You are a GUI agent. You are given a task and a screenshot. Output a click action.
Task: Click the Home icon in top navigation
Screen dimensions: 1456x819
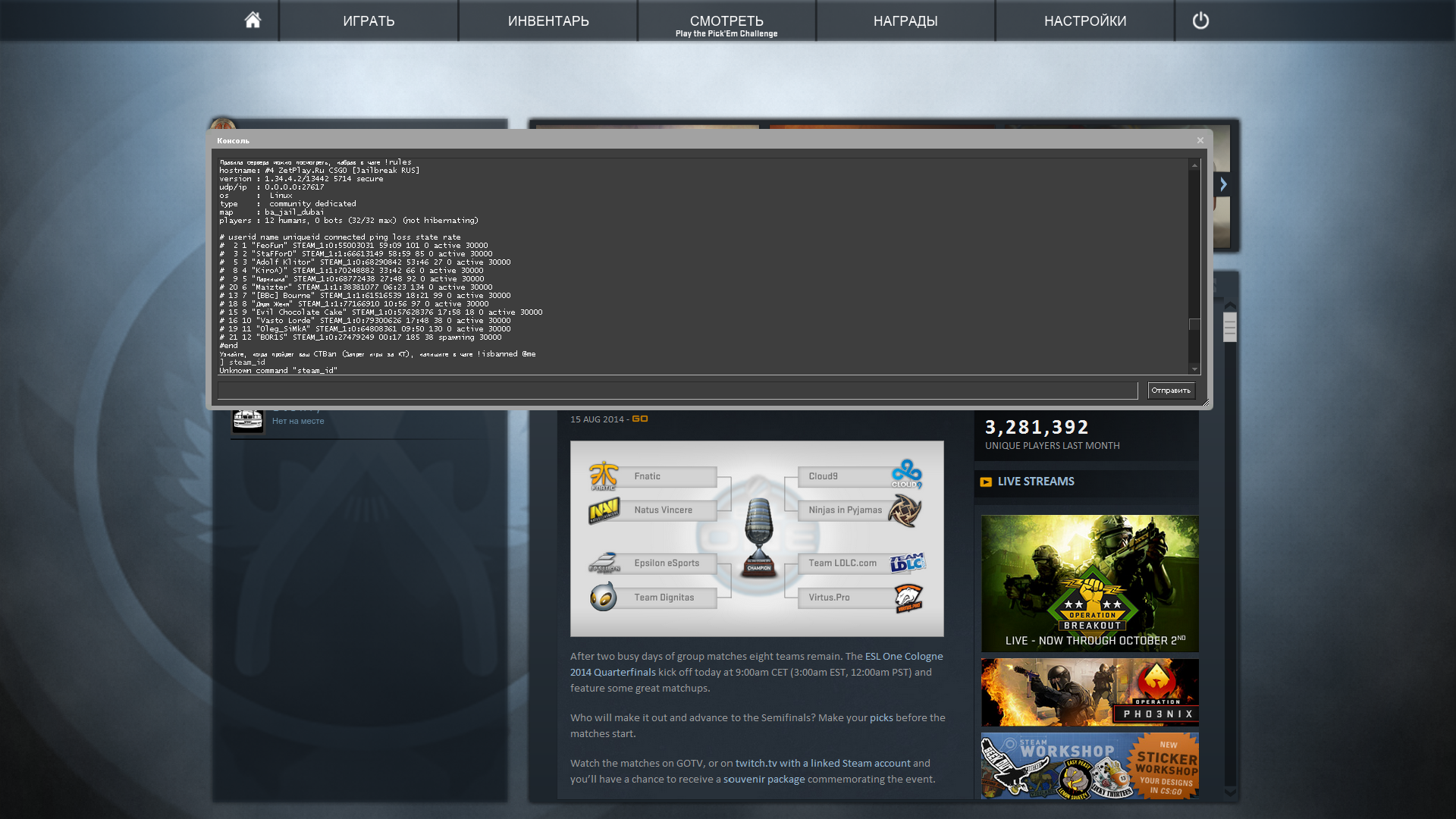253,20
